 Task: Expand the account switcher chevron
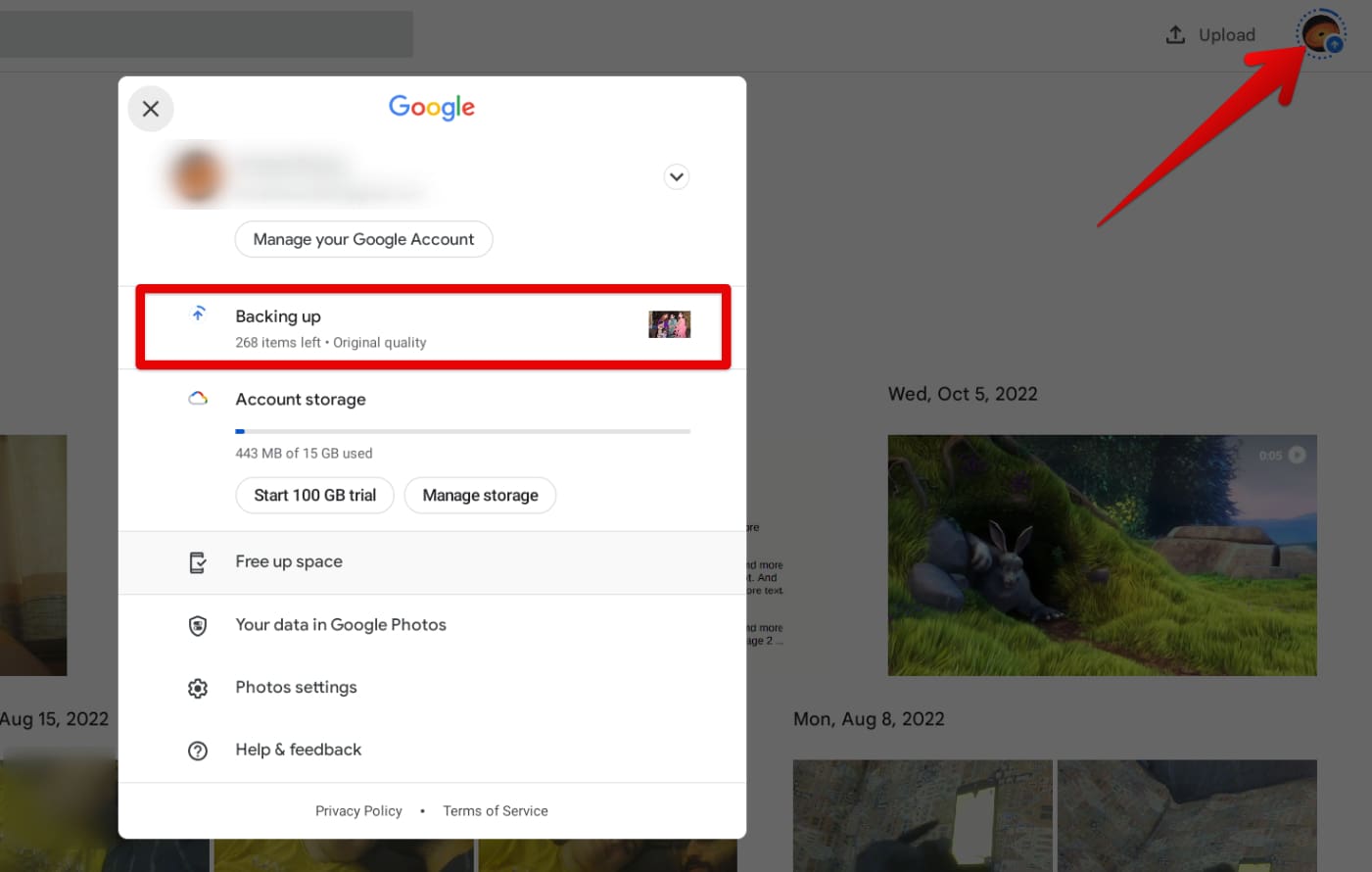[x=676, y=176]
